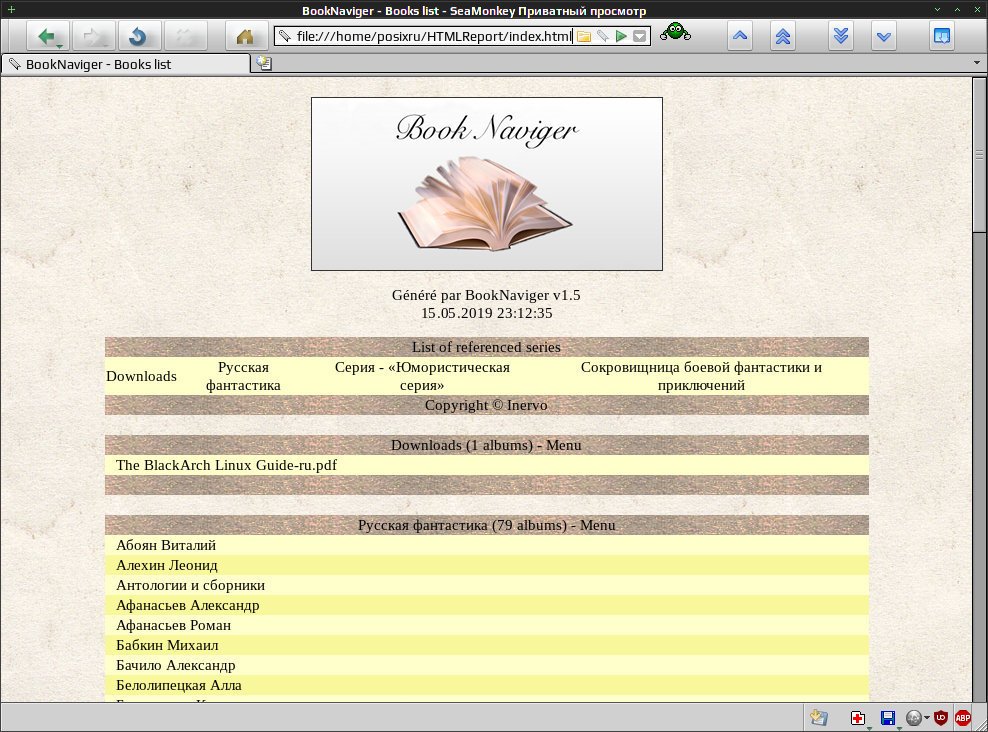Click the vertical scrollbar thumb
Screen dimensions: 988x732
point(979,154)
